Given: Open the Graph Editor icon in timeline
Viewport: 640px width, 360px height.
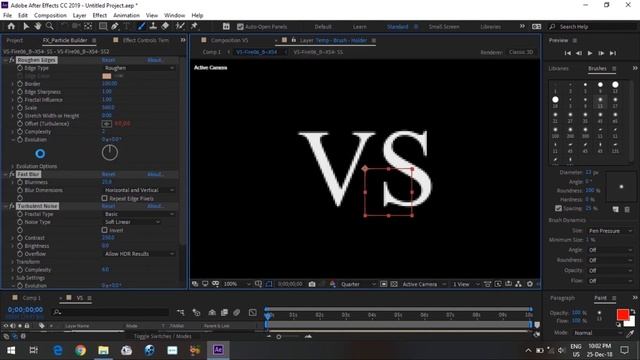Looking at the screenshot, I should (x=253, y=313).
